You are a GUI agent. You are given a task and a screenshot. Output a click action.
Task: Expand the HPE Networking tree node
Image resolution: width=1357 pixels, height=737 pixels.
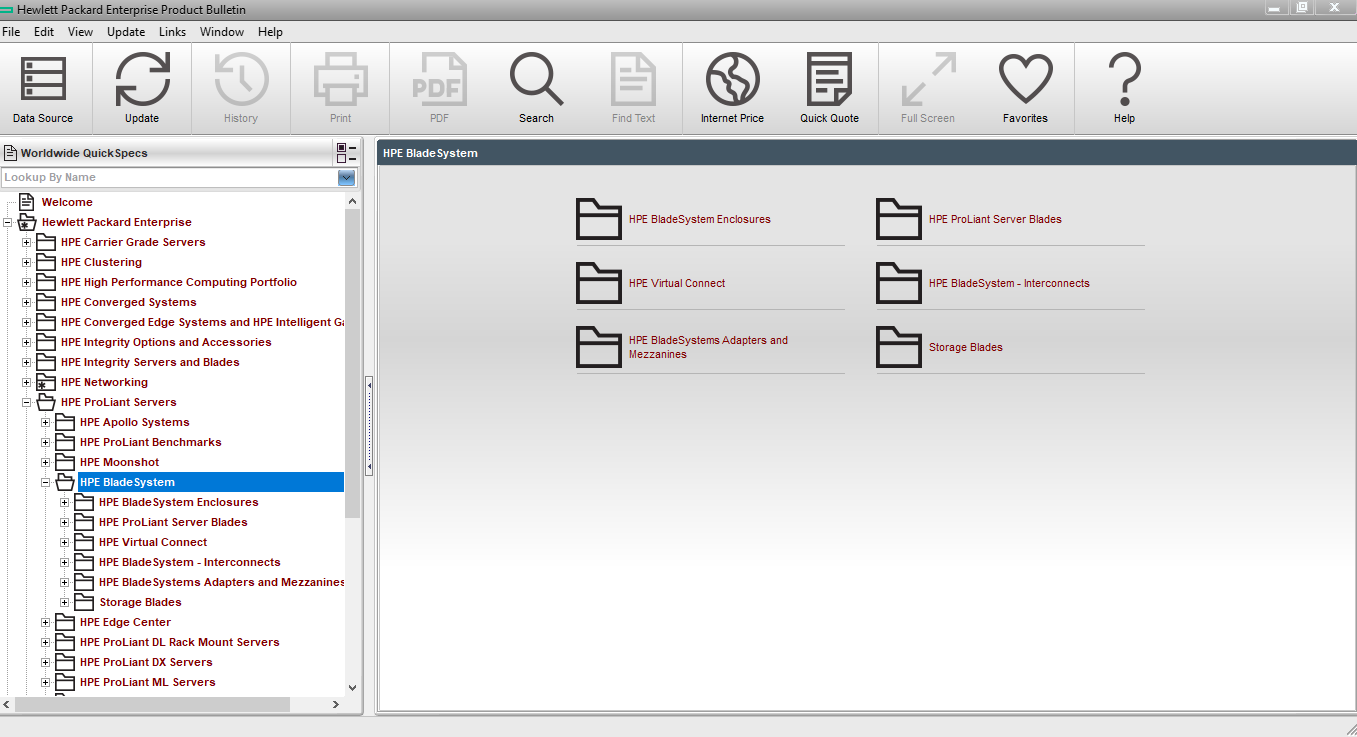tap(26, 382)
